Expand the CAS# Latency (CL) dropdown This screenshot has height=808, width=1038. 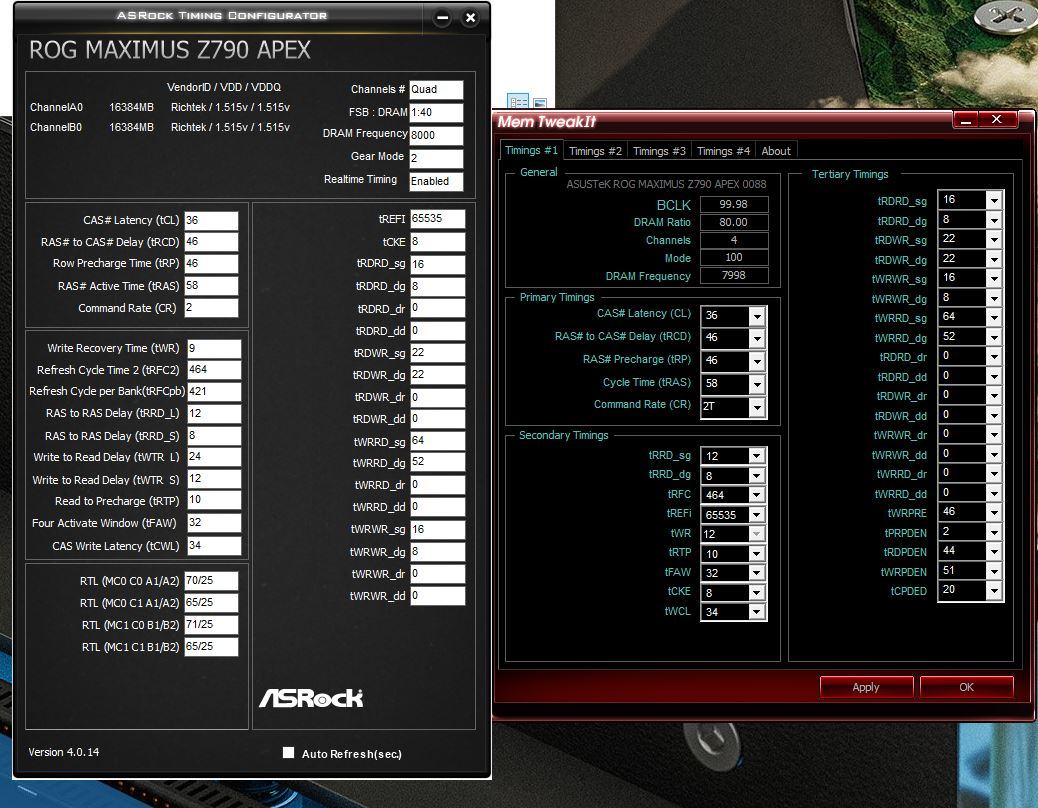pos(757,316)
